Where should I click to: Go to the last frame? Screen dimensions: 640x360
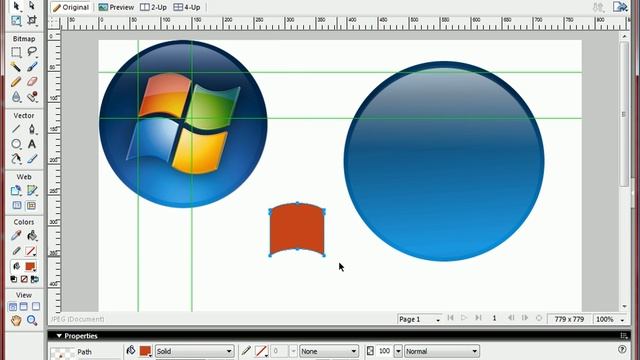coord(478,318)
